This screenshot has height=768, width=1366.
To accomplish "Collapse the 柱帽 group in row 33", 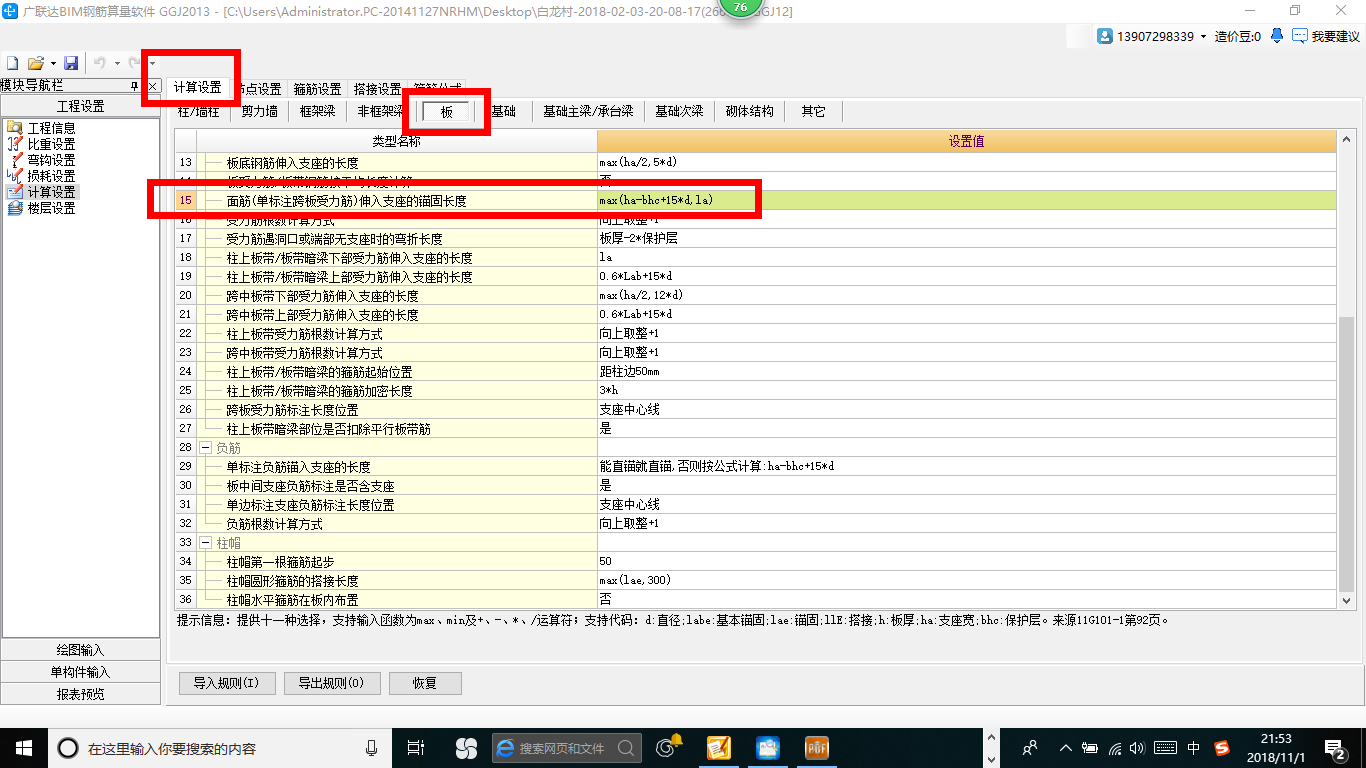I will pyautogui.click(x=206, y=543).
